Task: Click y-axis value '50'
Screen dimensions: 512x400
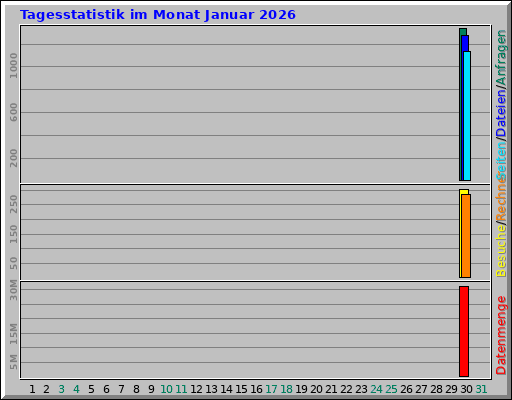Action: pos(13,263)
